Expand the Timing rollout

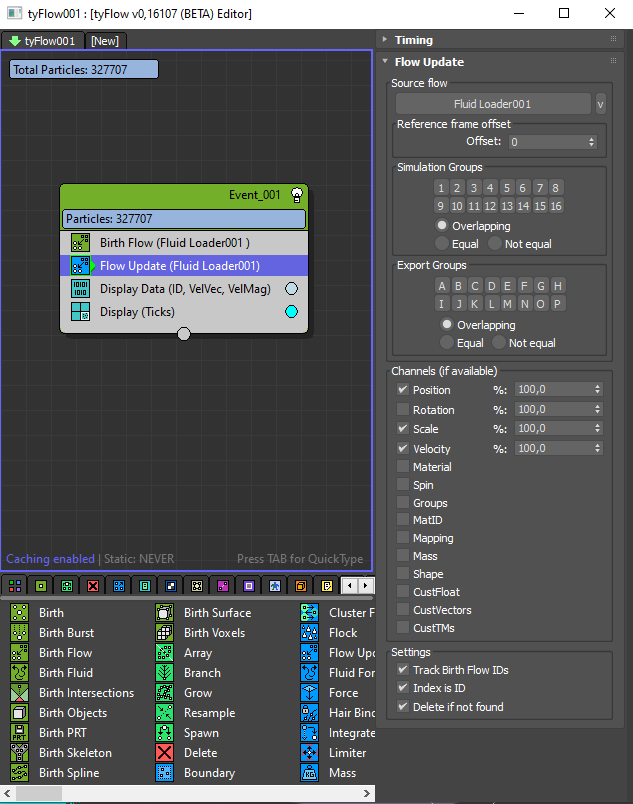[x=385, y=39]
